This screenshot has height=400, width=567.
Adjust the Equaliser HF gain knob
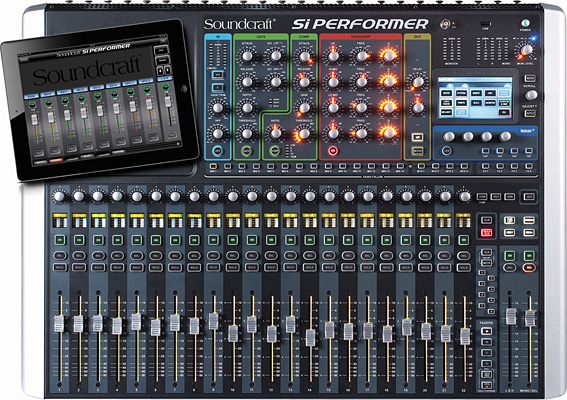tap(333, 56)
